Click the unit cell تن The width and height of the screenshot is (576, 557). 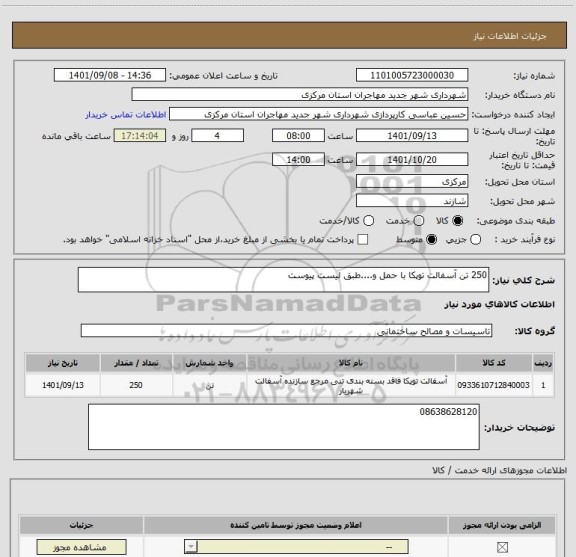coord(209,385)
